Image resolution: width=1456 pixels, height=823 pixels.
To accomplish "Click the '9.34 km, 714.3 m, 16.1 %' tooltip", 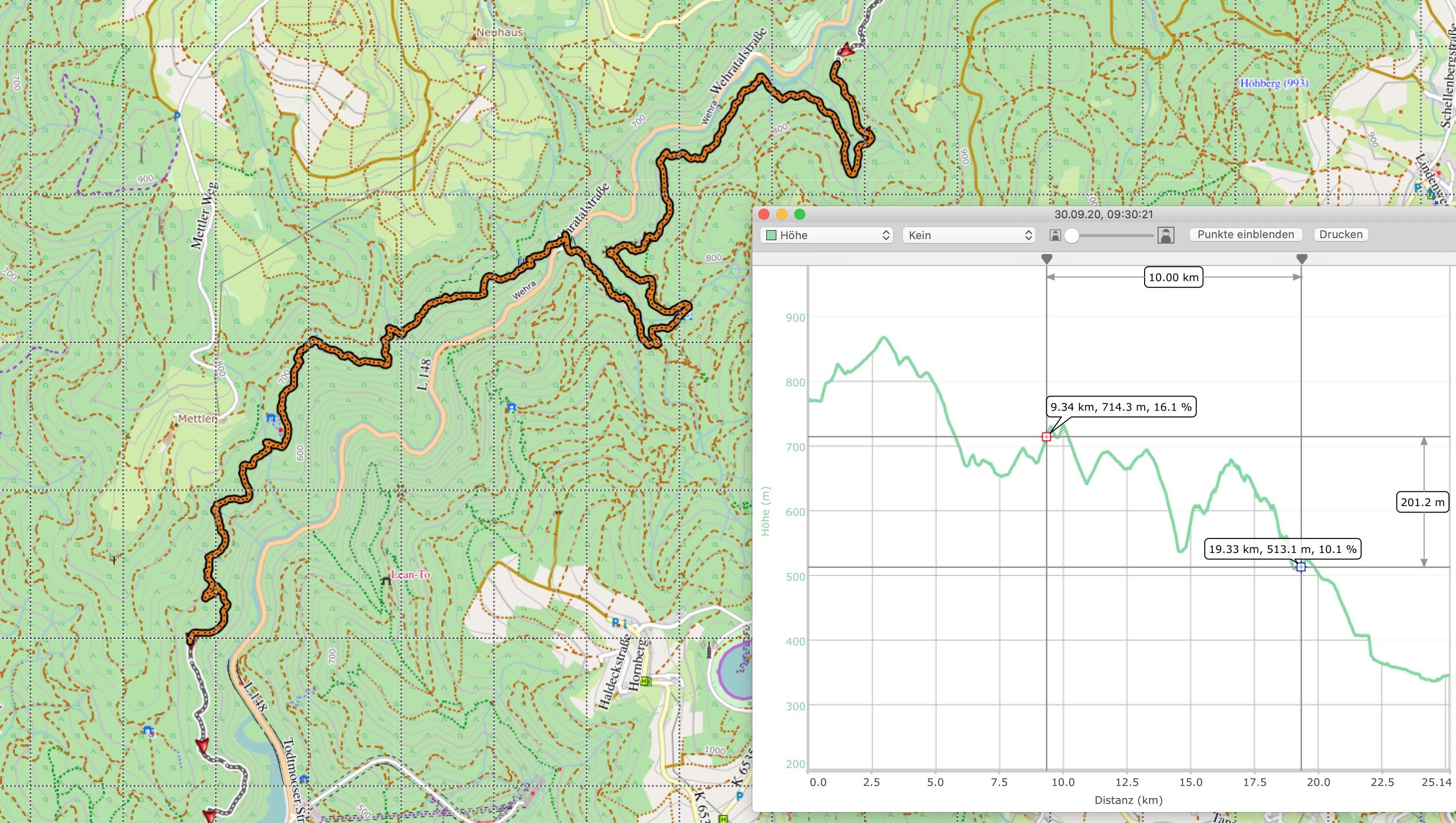I will (1121, 407).
